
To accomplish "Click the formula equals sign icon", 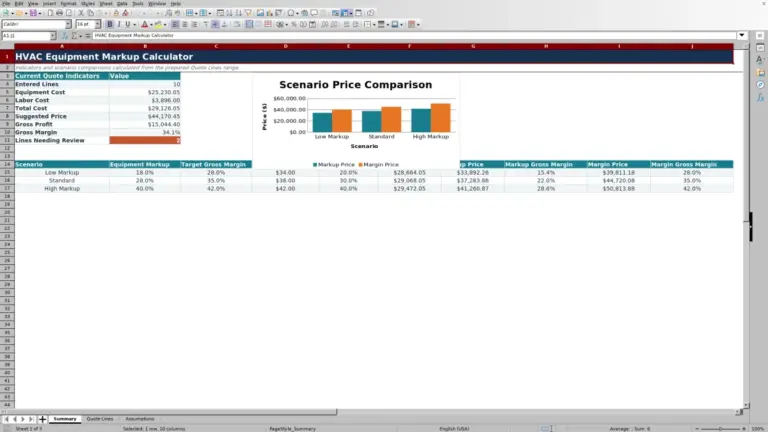I will [x=88, y=35].
